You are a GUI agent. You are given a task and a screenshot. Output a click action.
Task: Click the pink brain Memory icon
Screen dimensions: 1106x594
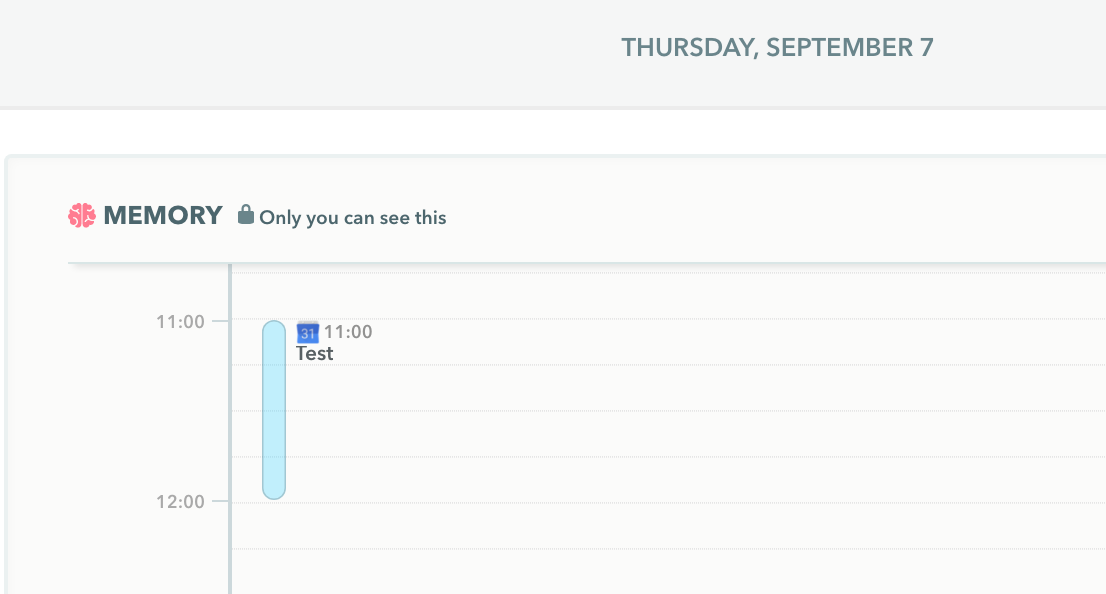82,216
